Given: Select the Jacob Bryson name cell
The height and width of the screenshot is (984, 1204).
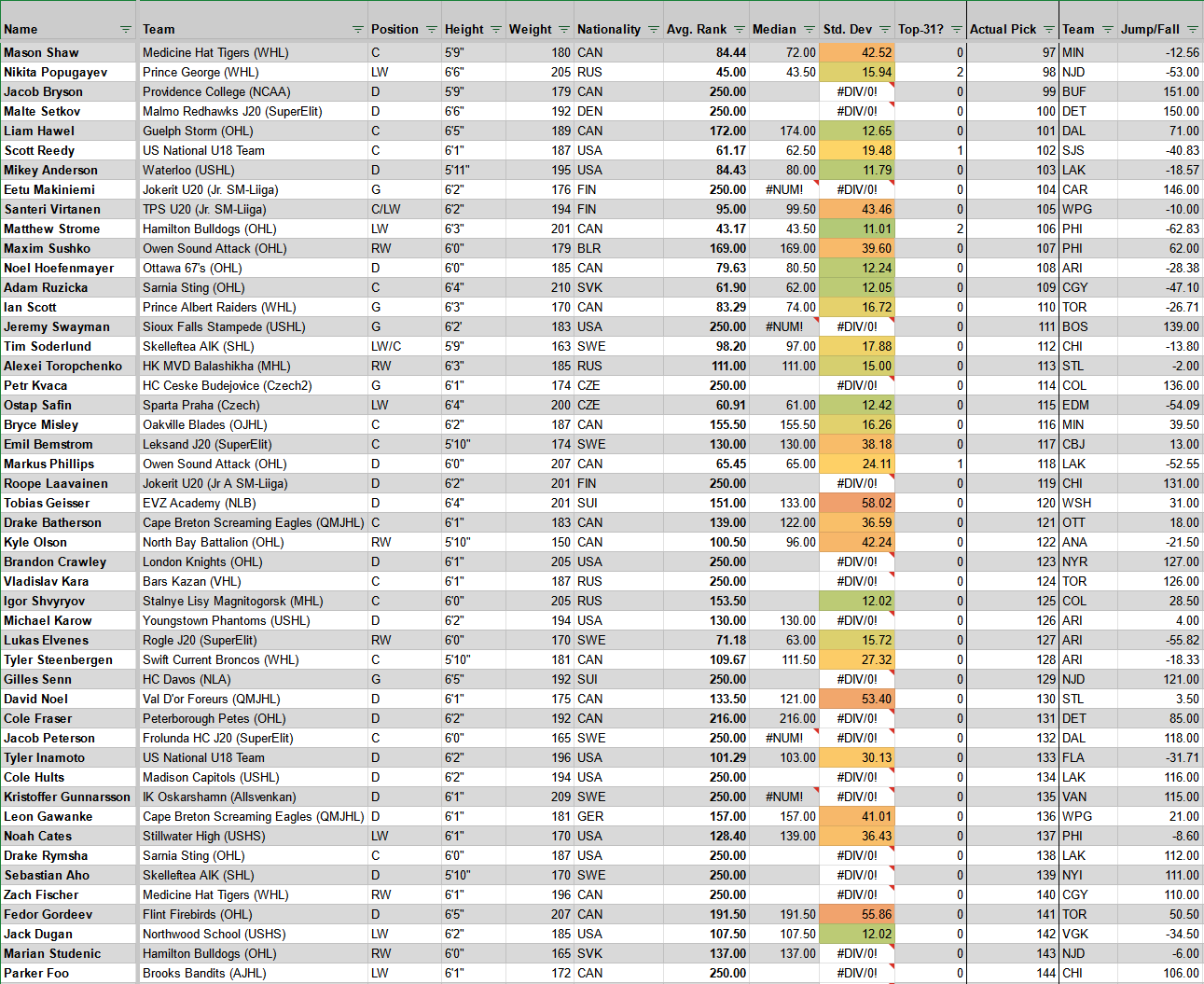Looking at the screenshot, I should tap(69, 91).
